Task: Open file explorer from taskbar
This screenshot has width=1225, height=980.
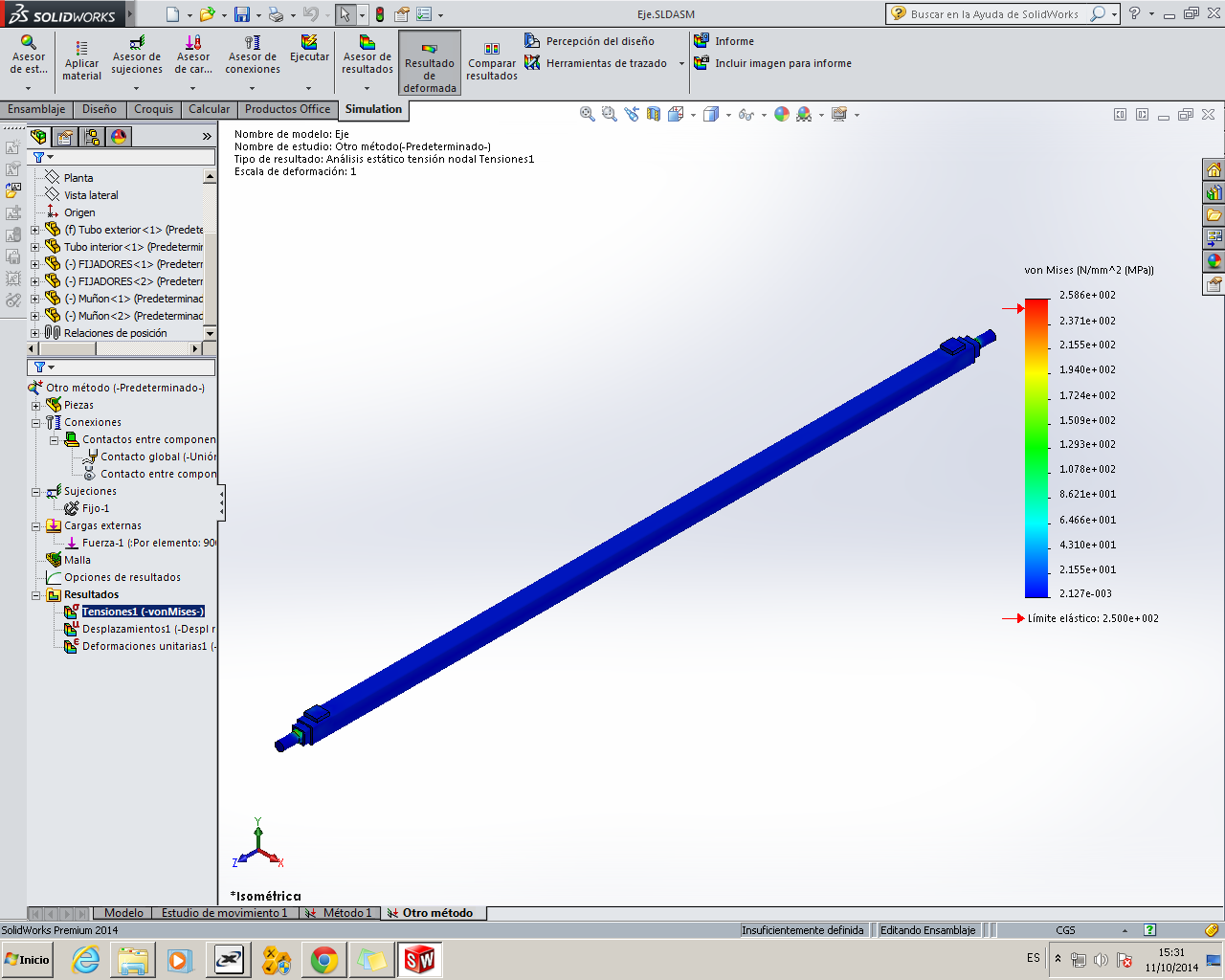Action: click(133, 960)
